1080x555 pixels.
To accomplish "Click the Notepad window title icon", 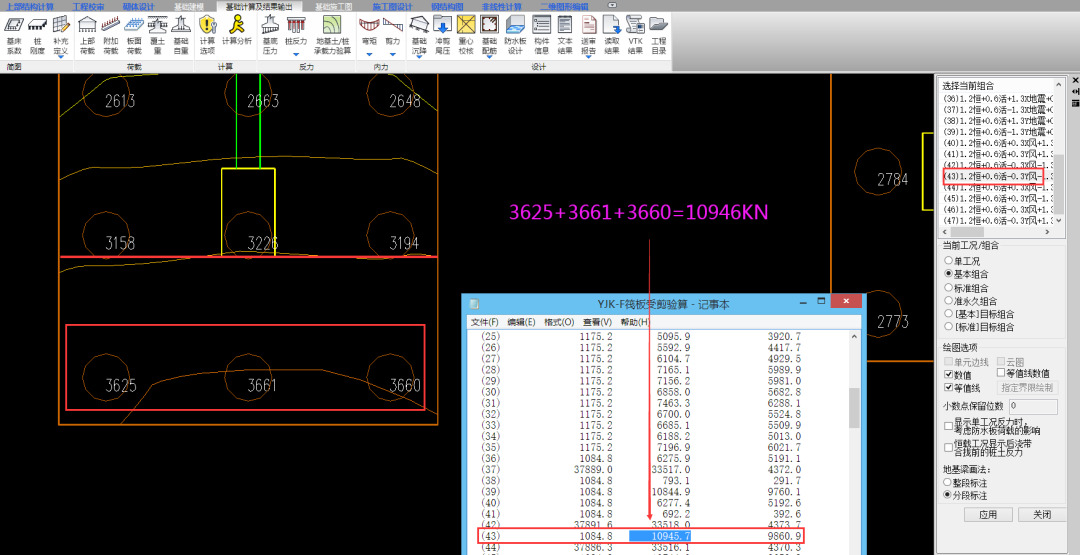I will click(x=475, y=304).
